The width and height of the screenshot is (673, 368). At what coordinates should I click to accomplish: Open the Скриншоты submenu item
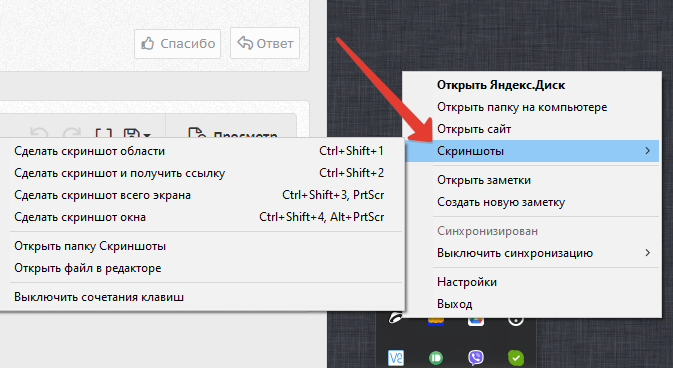532,151
